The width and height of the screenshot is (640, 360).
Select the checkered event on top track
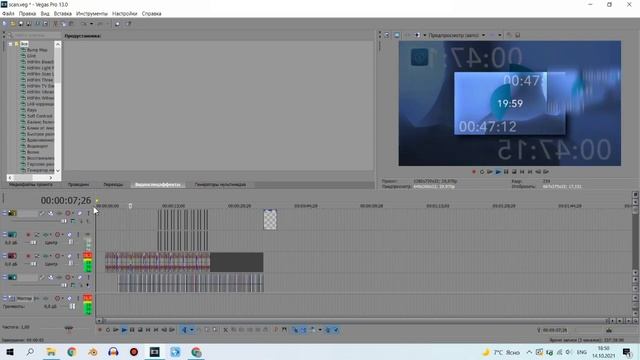(270, 220)
